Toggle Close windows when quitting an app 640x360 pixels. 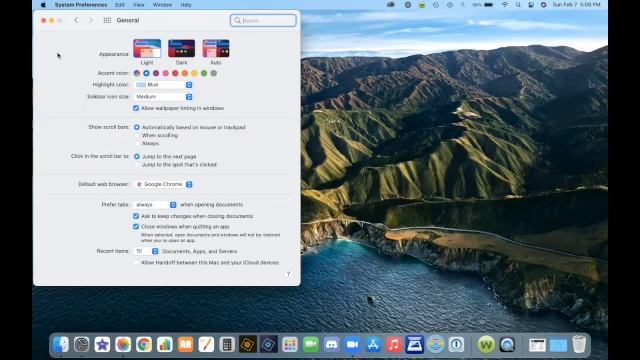[136, 227]
